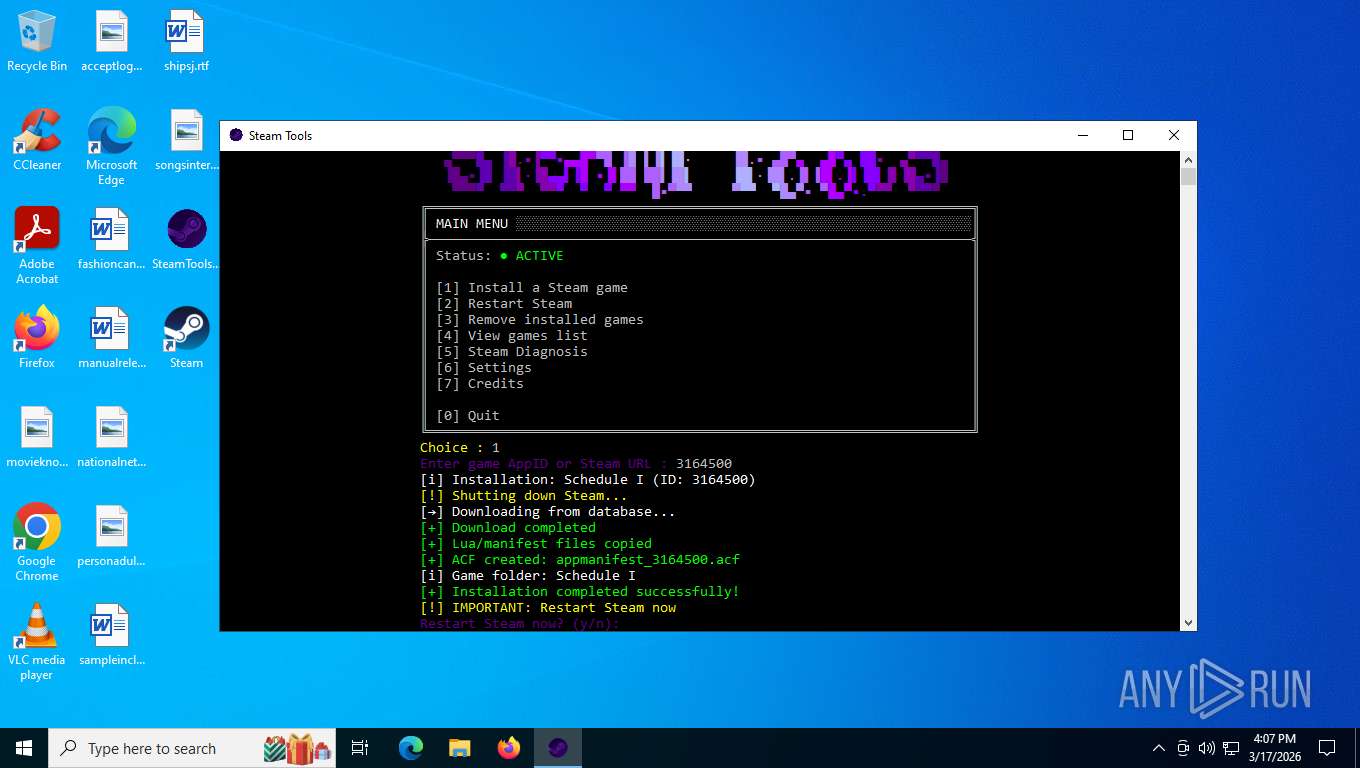
Task: Open the network status tray icon
Action: (1231, 748)
